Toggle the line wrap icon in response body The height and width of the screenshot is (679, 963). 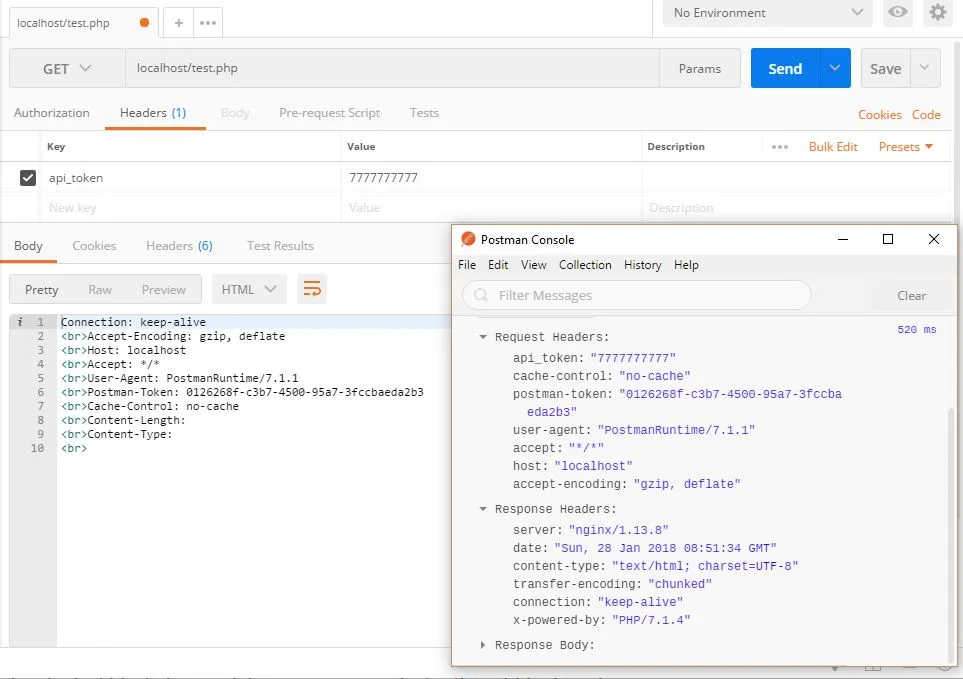click(x=312, y=289)
